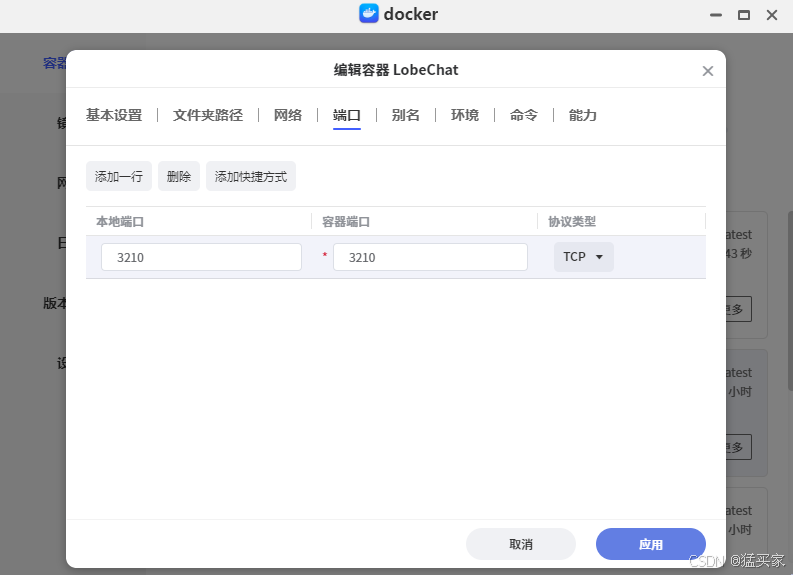Click the 取消 button
The width and height of the screenshot is (793, 575).
click(521, 544)
